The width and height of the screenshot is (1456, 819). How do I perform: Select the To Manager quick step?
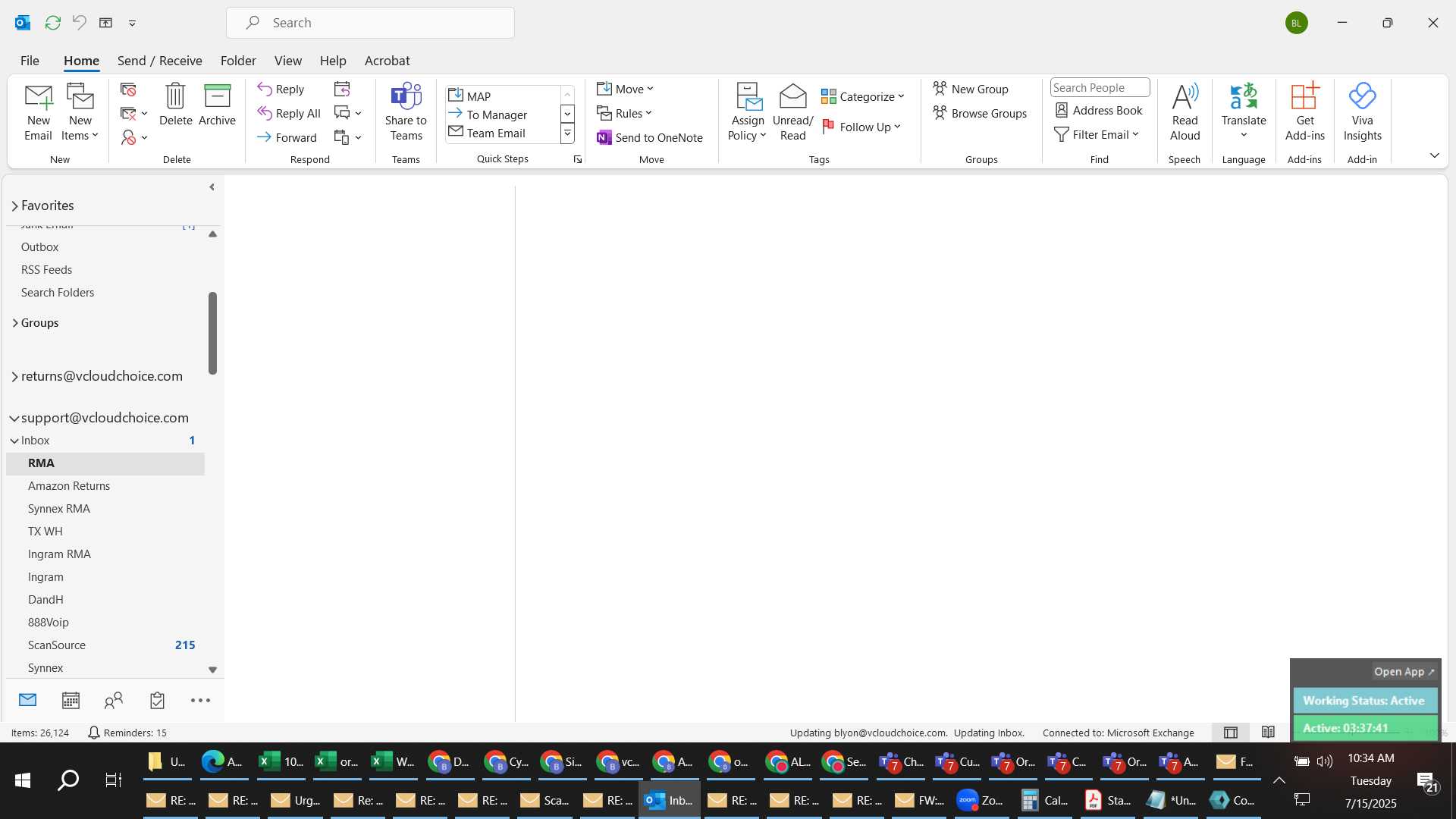coord(504,115)
